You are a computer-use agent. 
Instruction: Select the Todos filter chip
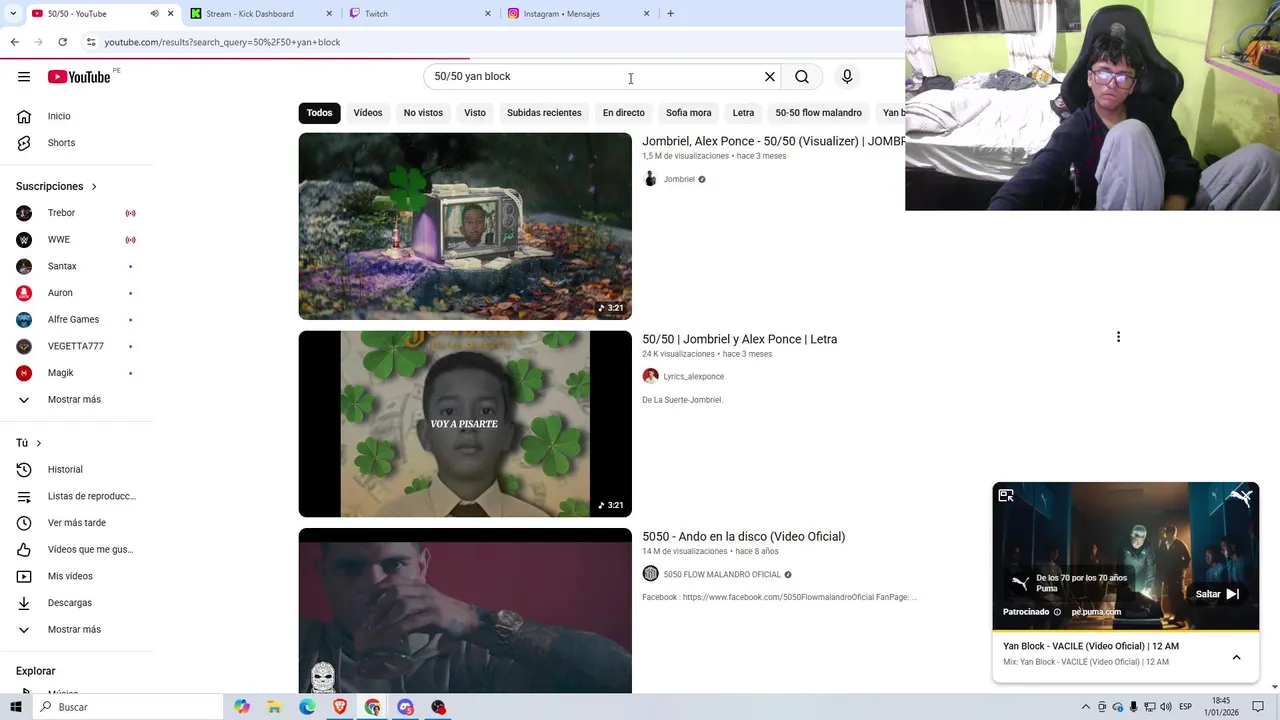320,113
